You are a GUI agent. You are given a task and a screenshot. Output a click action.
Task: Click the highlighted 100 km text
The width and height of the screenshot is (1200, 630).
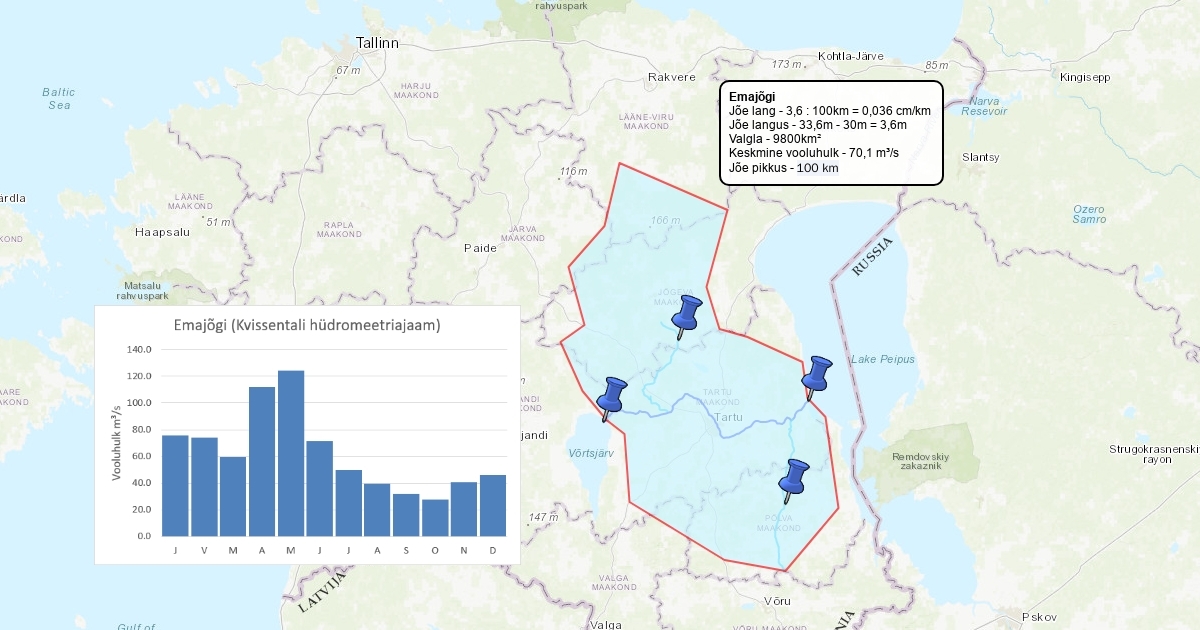(817, 168)
